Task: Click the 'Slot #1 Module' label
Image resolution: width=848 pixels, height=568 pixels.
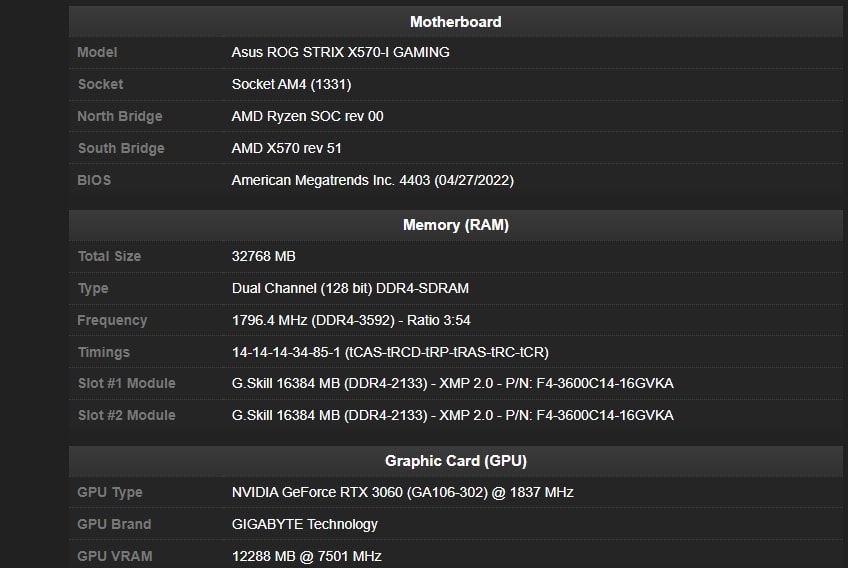Action: [x=127, y=384]
